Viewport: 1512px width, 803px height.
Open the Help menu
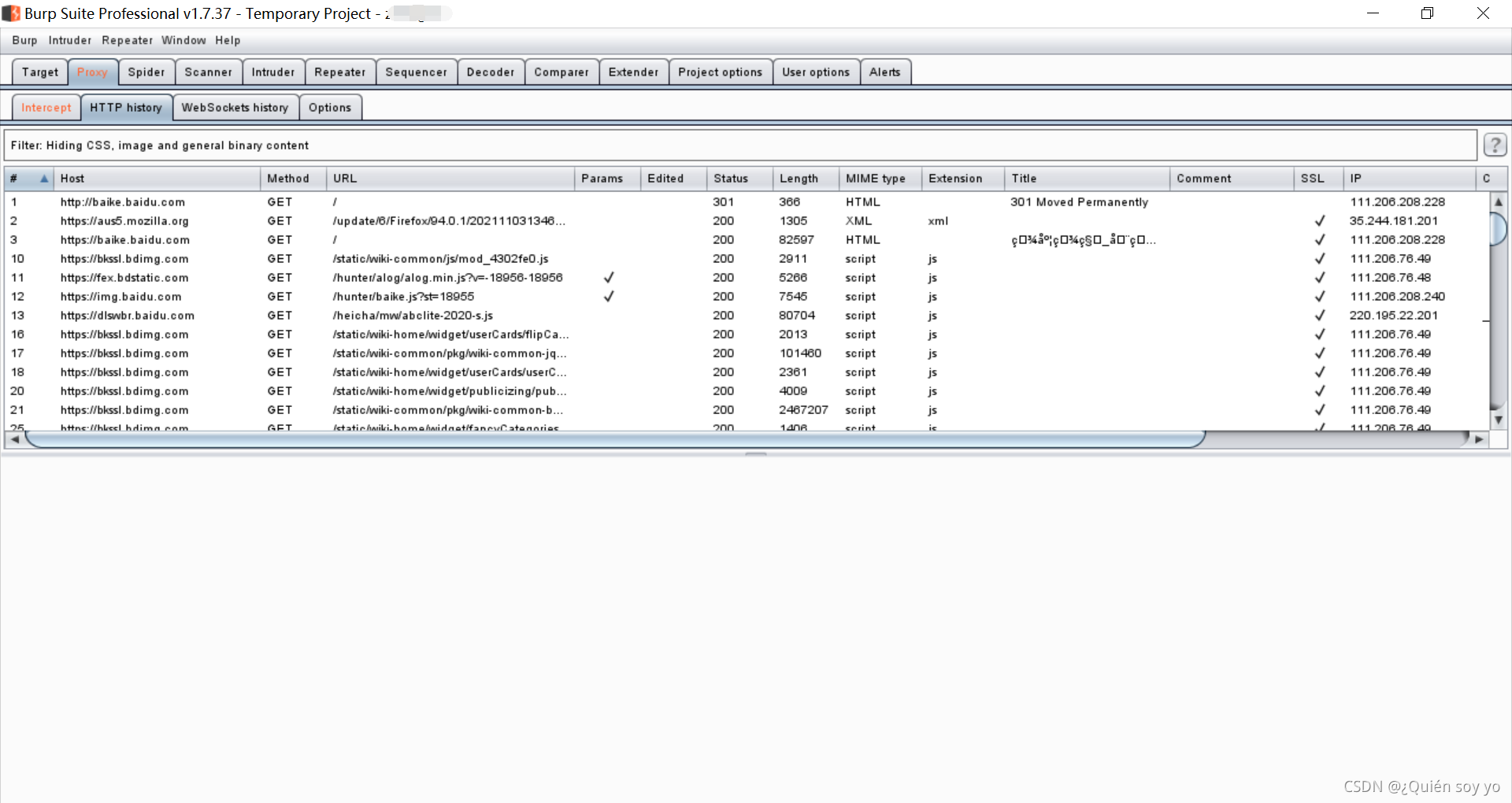(x=228, y=40)
